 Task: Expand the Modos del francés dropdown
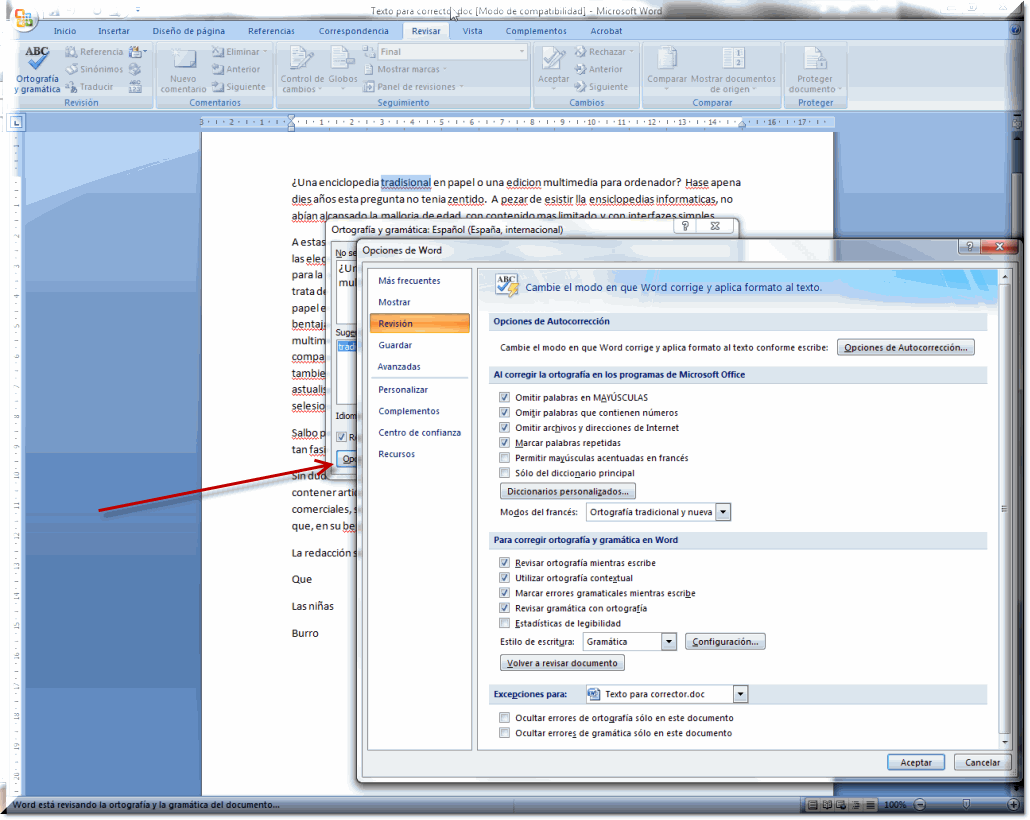(724, 512)
